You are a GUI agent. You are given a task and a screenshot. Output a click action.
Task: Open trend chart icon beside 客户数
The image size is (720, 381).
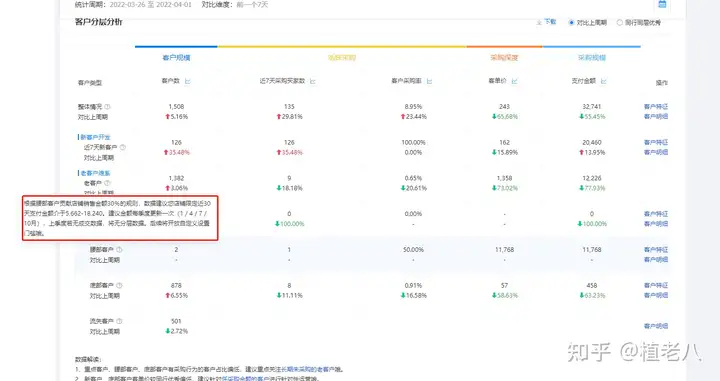[x=187, y=81]
